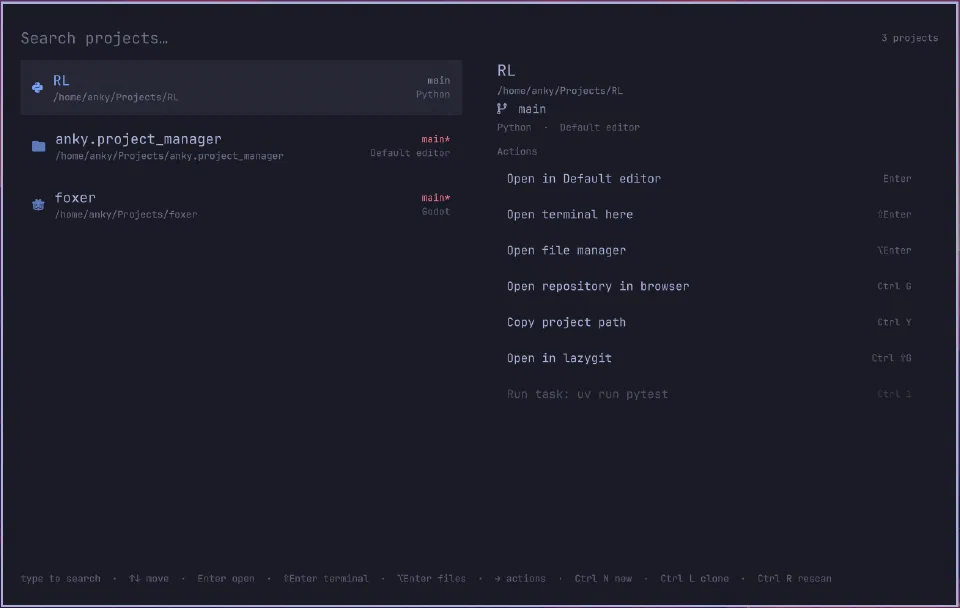This screenshot has height=608, width=960.
Task: Select the foxer project
Action: [241, 205]
